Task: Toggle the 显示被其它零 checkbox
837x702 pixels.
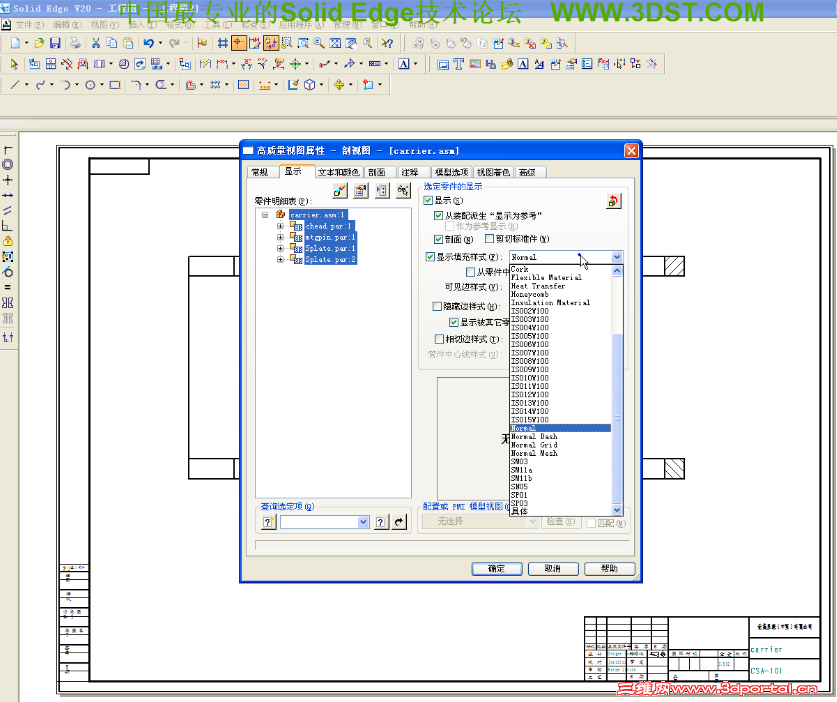Action: (x=454, y=322)
